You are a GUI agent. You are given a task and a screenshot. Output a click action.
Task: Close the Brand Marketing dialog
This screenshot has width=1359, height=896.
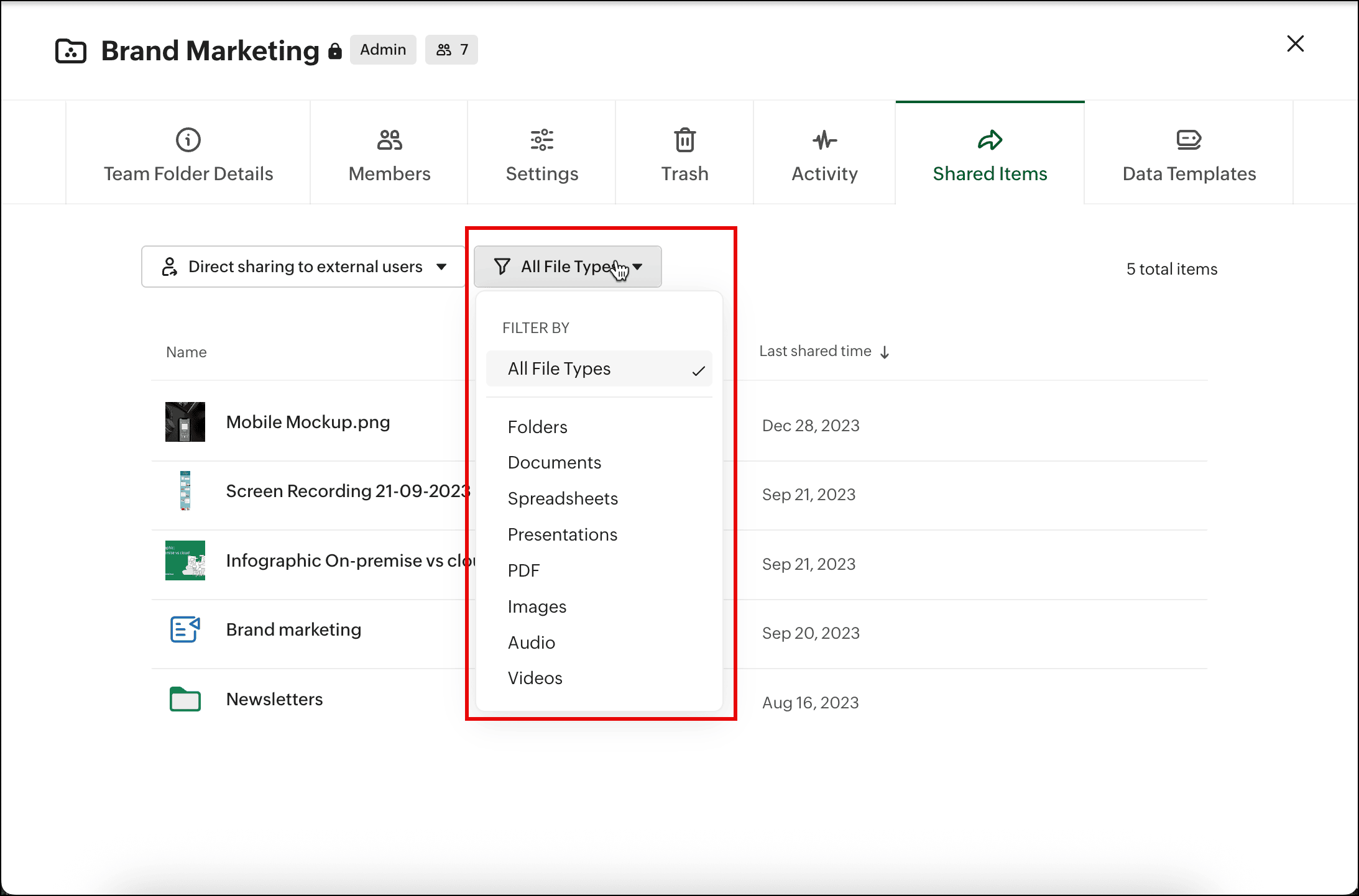click(x=1295, y=43)
